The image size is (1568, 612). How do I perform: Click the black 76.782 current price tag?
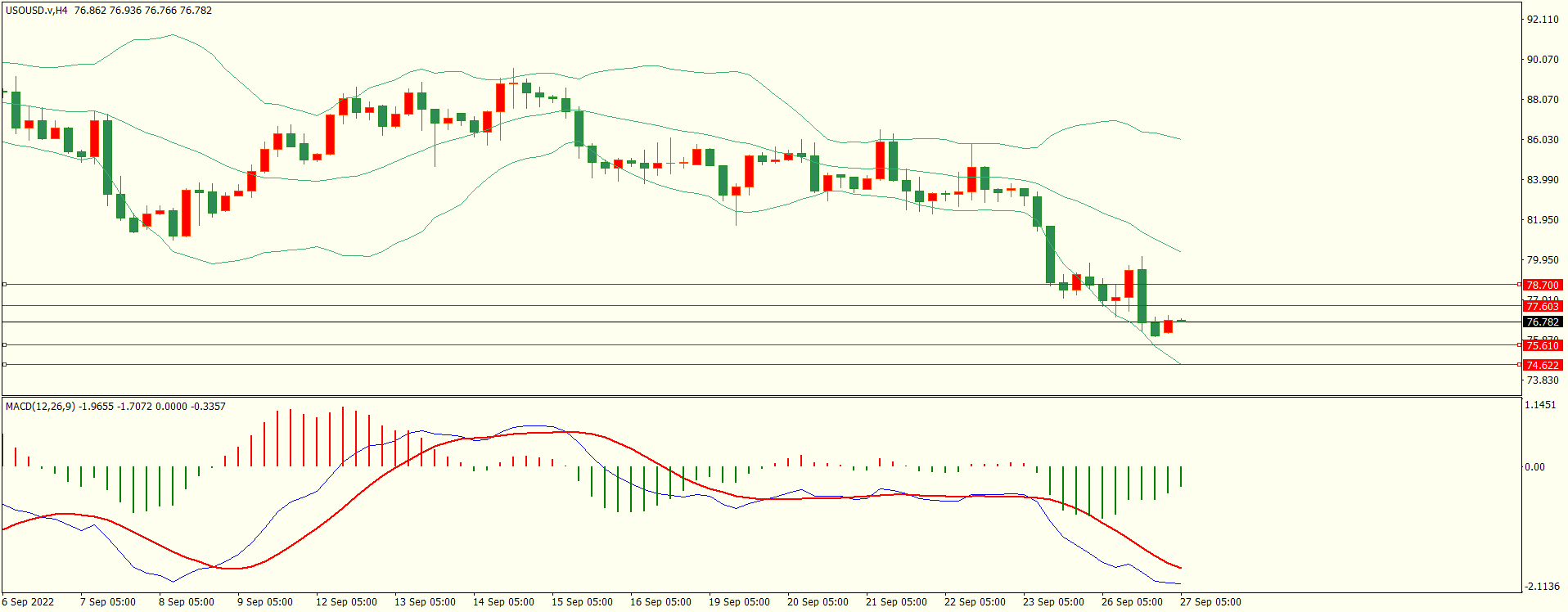(1542, 322)
